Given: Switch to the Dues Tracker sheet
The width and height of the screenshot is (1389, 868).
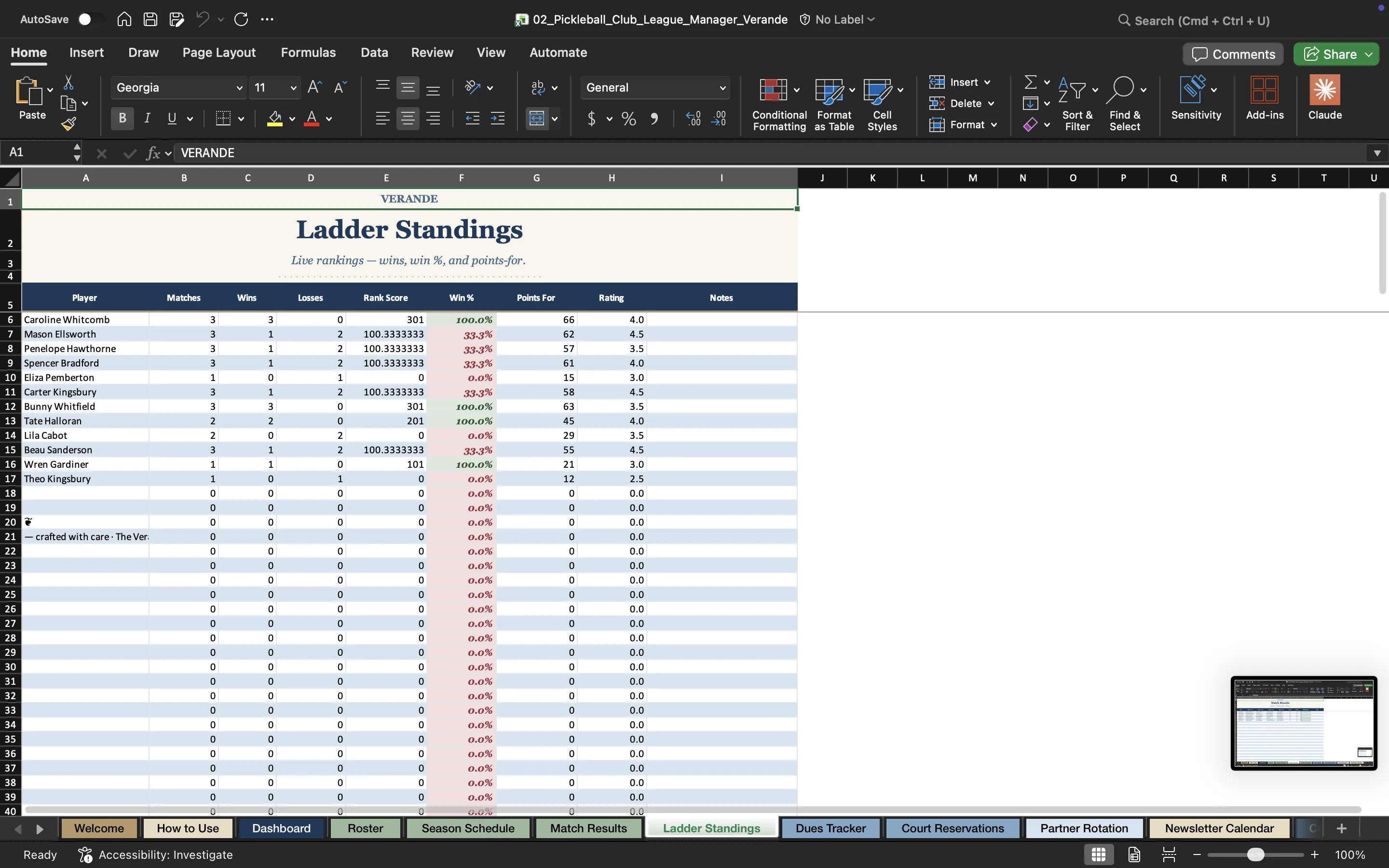Looking at the screenshot, I should pyautogui.click(x=831, y=828).
